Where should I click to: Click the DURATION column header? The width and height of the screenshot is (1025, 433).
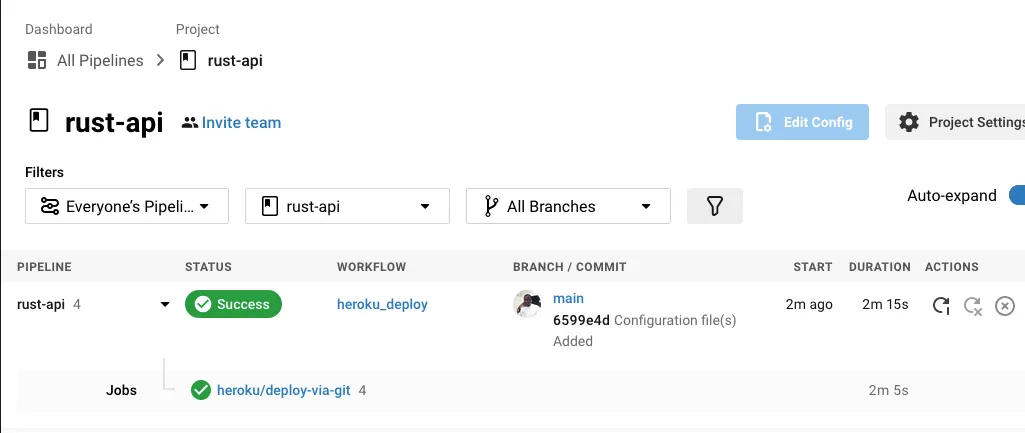point(880,267)
